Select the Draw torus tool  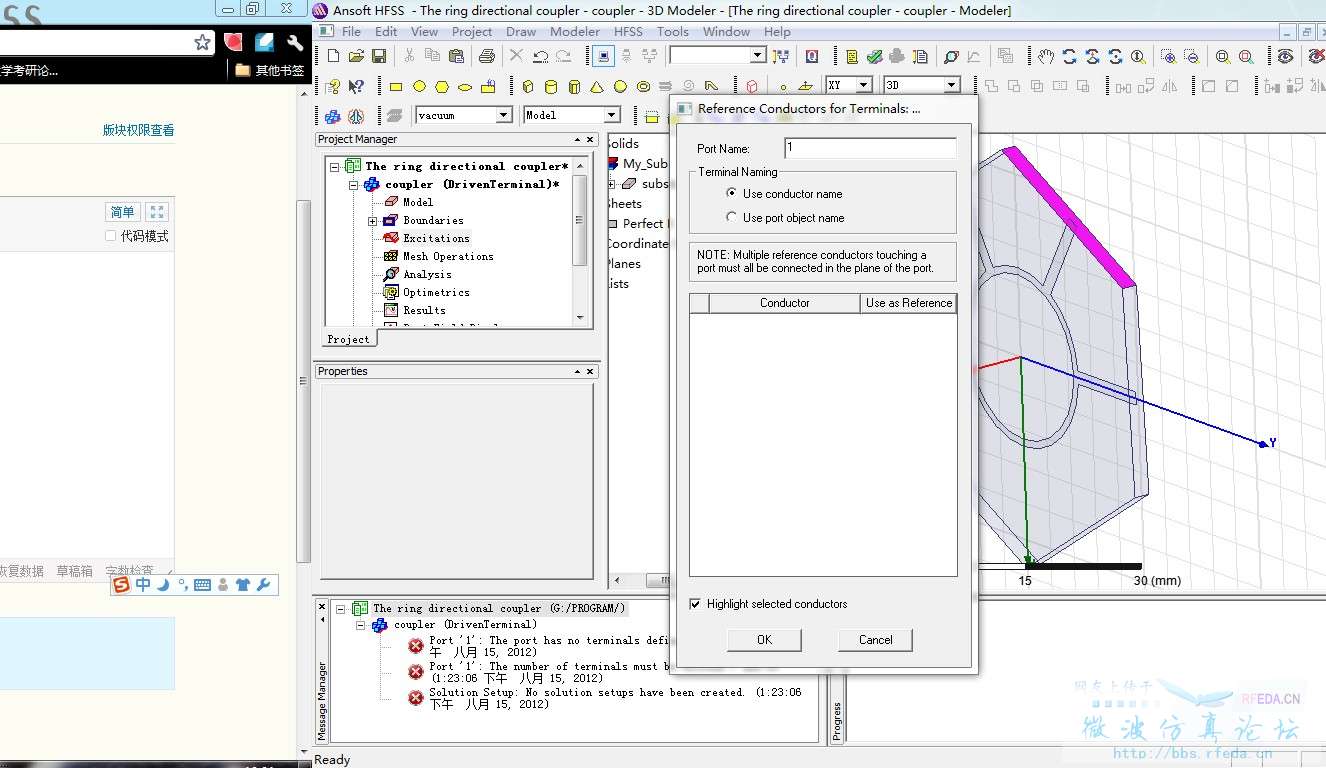pos(643,87)
